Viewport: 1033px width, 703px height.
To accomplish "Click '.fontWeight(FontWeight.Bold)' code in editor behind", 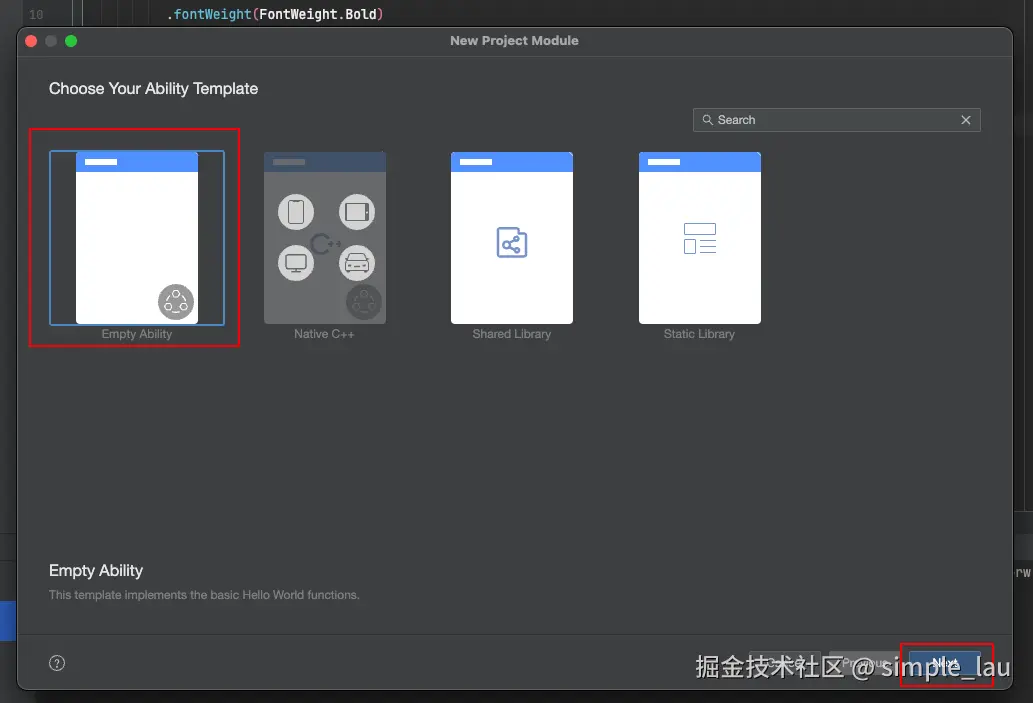I will [x=275, y=14].
